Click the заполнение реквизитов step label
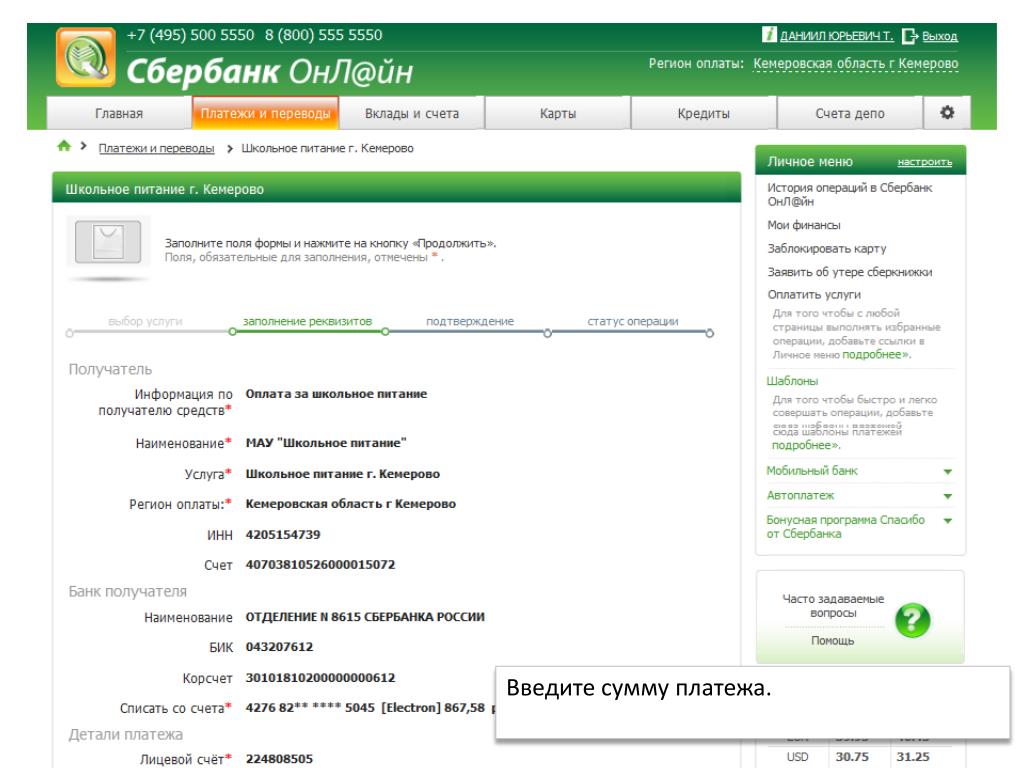Image resolution: width=1024 pixels, height=768 pixels. point(307,321)
